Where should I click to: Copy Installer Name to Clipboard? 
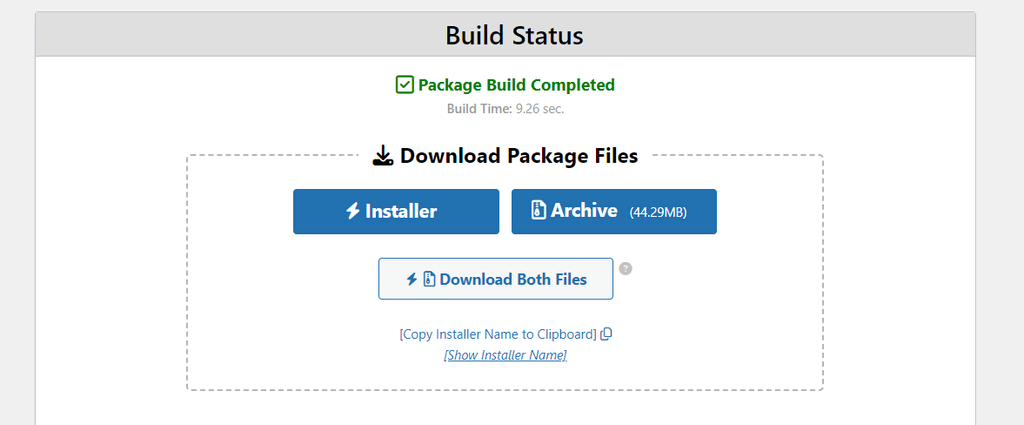point(498,334)
